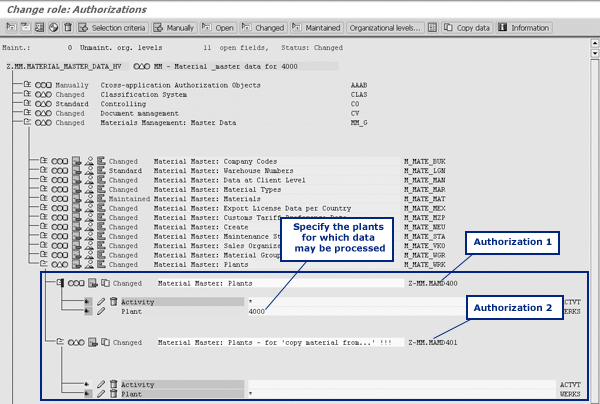600x404 pixels.
Task: Click the trash icon beside first Activity field
Action: pyautogui.click(x=113, y=300)
